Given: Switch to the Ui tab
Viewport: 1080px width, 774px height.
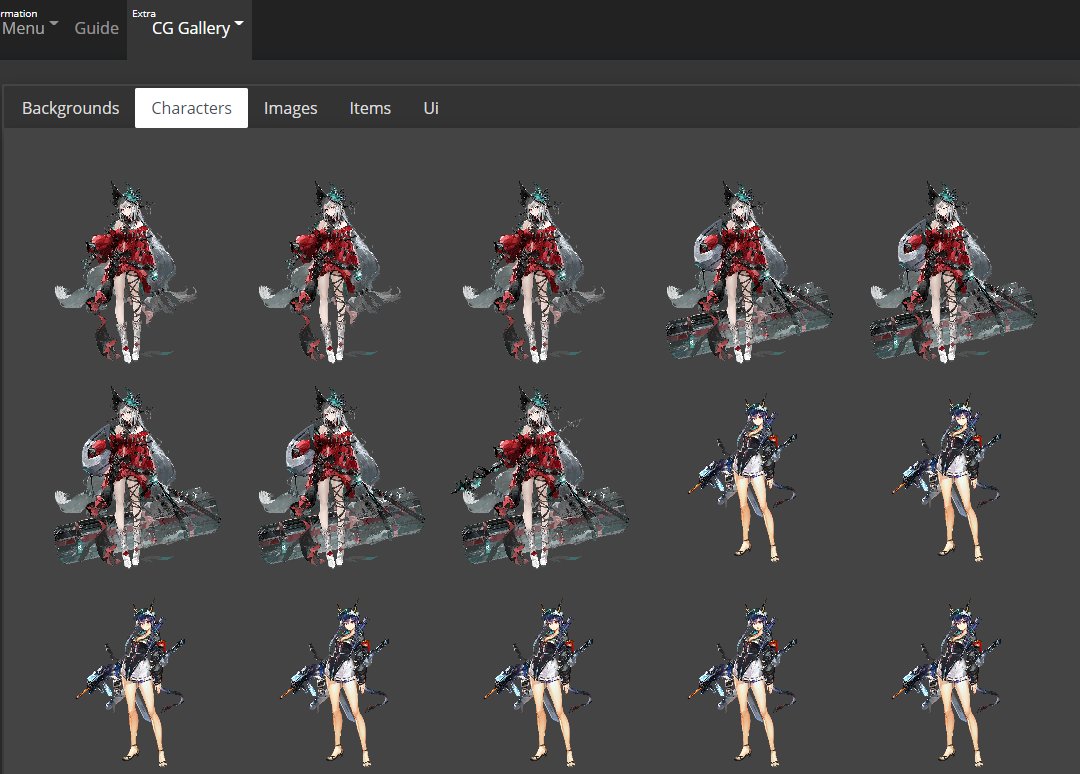Looking at the screenshot, I should click(430, 108).
